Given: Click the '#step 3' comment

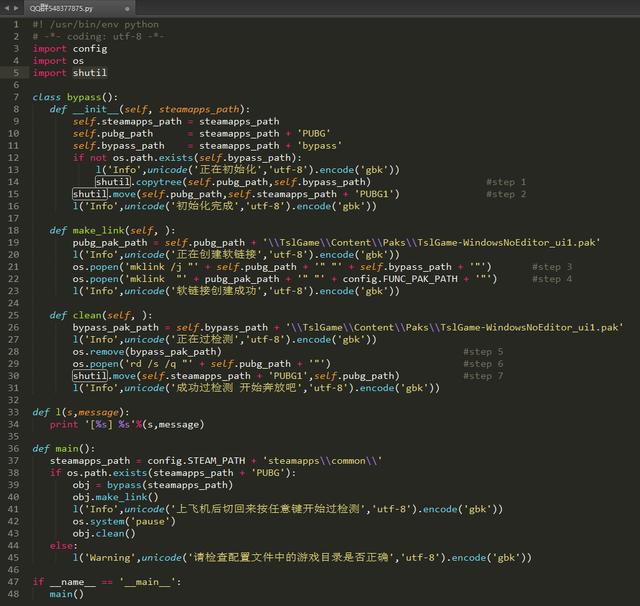Looking at the screenshot, I should coord(552,267).
